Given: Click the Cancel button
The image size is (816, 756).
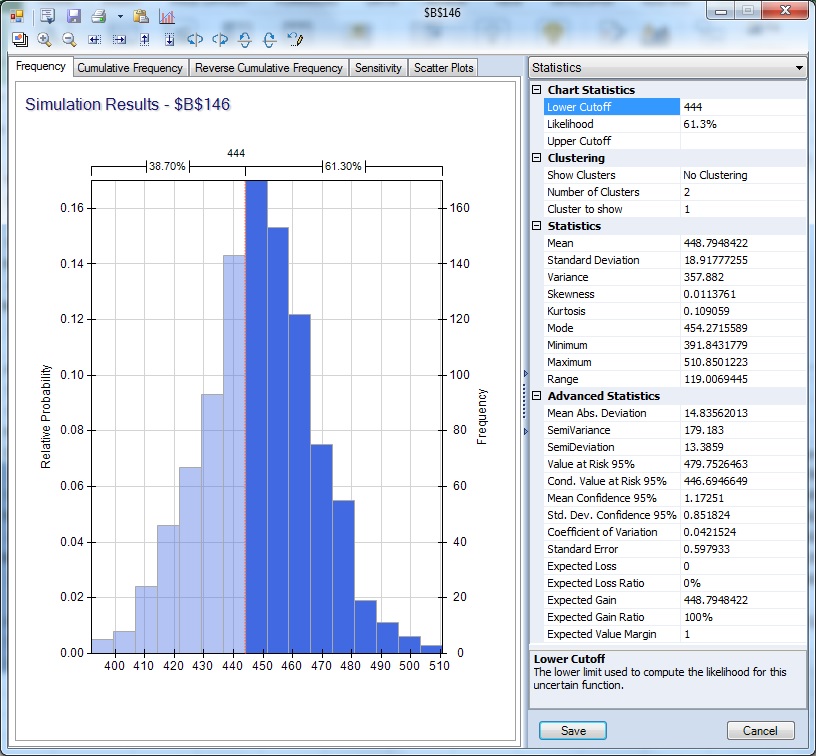Looking at the screenshot, I should (x=760, y=730).
